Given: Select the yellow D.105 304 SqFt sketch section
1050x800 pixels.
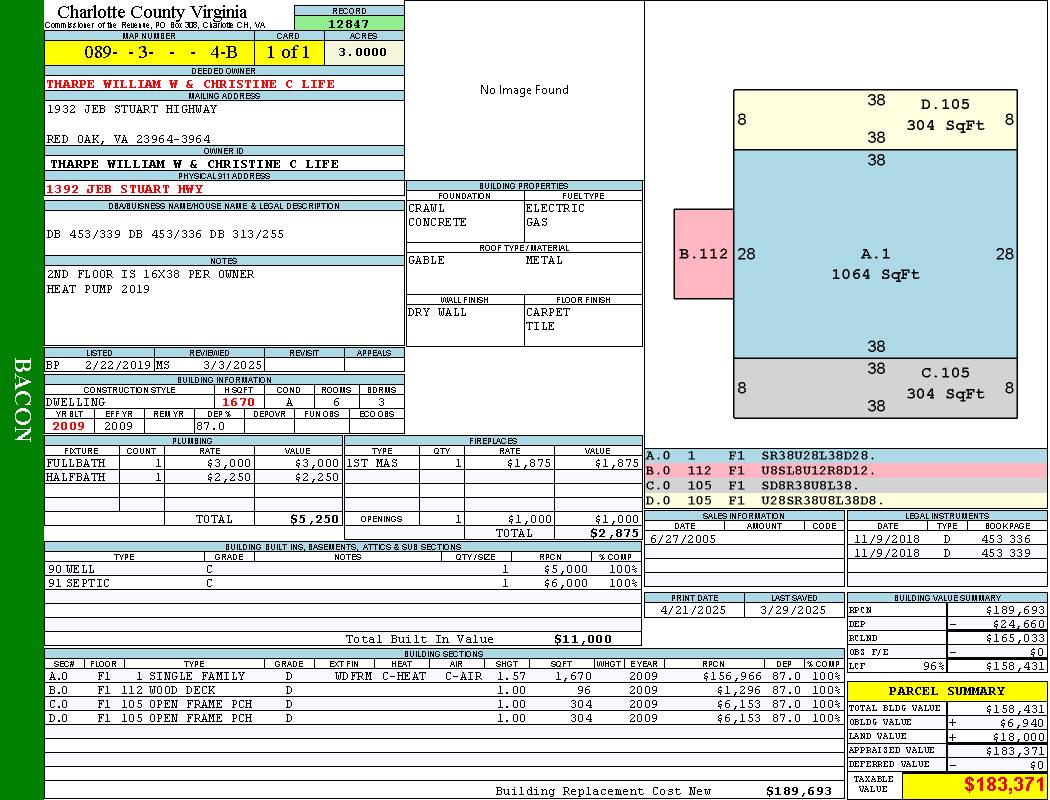Looking at the screenshot, I should point(875,119).
